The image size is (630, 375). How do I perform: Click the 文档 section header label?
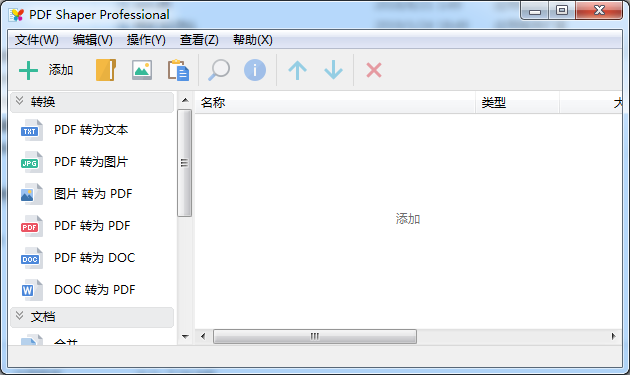pos(43,317)
